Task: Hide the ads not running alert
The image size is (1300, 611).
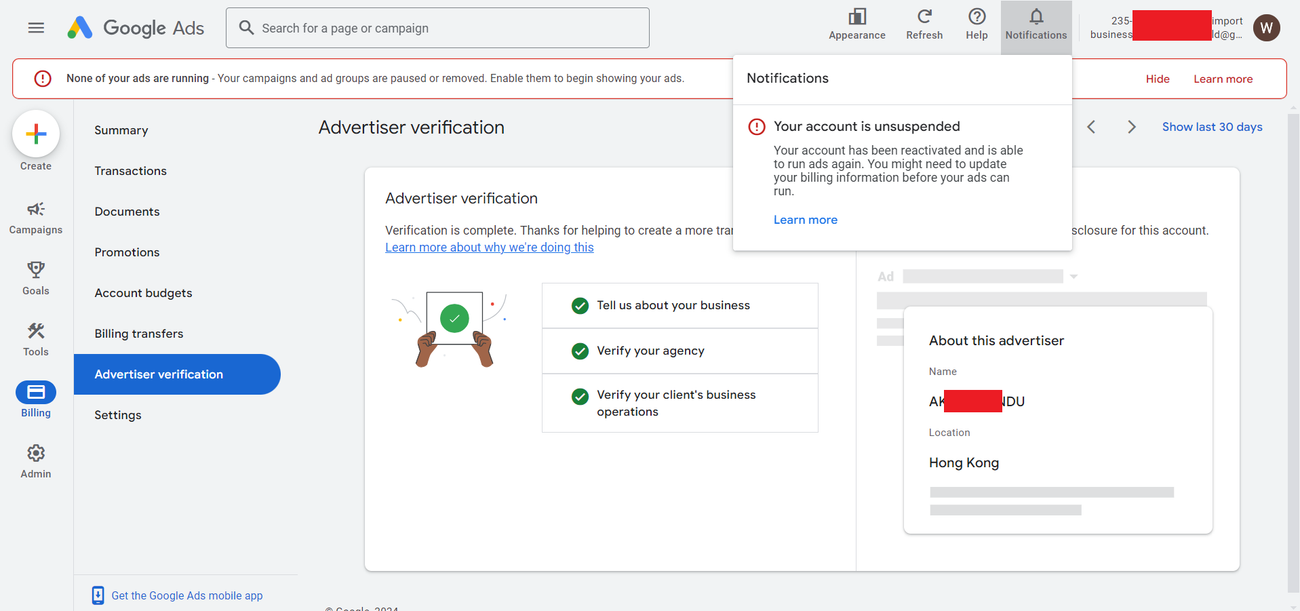Action: pyautogui.click(x=1157, y=79)
